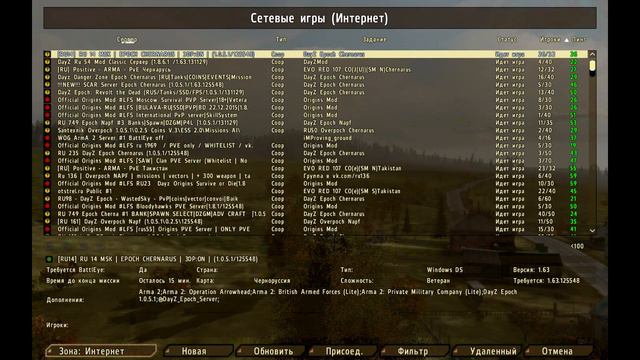Click the 23/32 players count cell
Screen dimensions: 640x360
546,169
